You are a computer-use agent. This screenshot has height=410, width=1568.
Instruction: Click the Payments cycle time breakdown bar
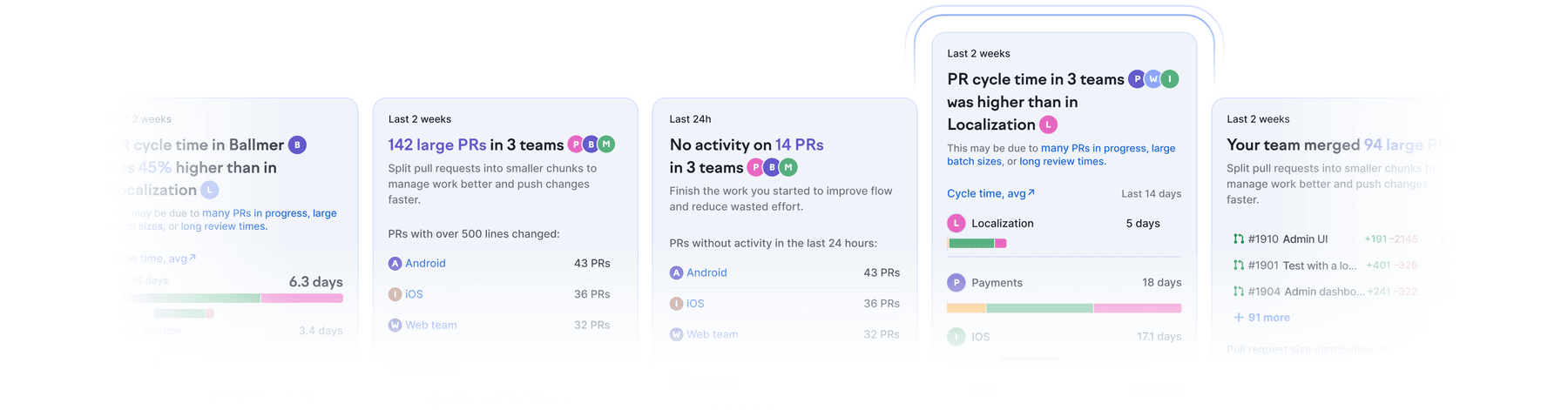point(1064,308)
